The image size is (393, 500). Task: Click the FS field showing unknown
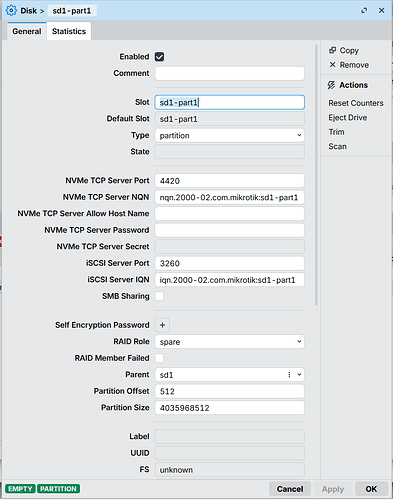tap(230, 470)
